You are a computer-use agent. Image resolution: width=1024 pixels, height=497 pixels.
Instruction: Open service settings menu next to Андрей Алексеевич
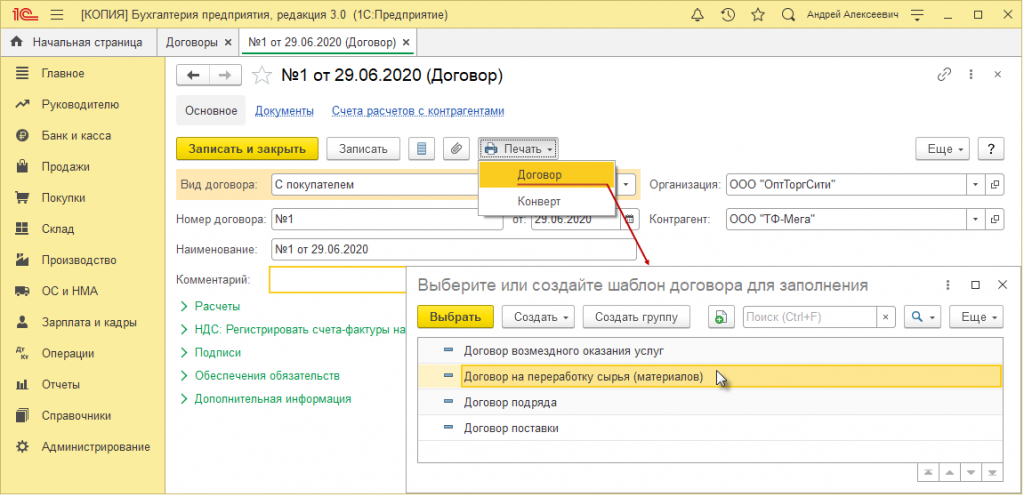(917, 14)
